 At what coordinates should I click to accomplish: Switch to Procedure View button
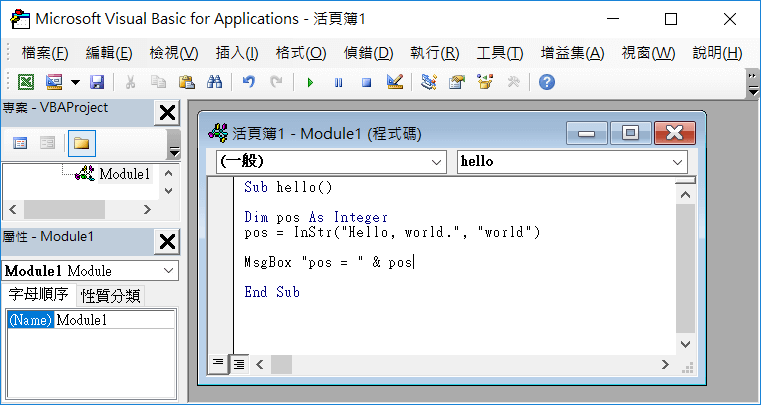(x=218, y=364)
